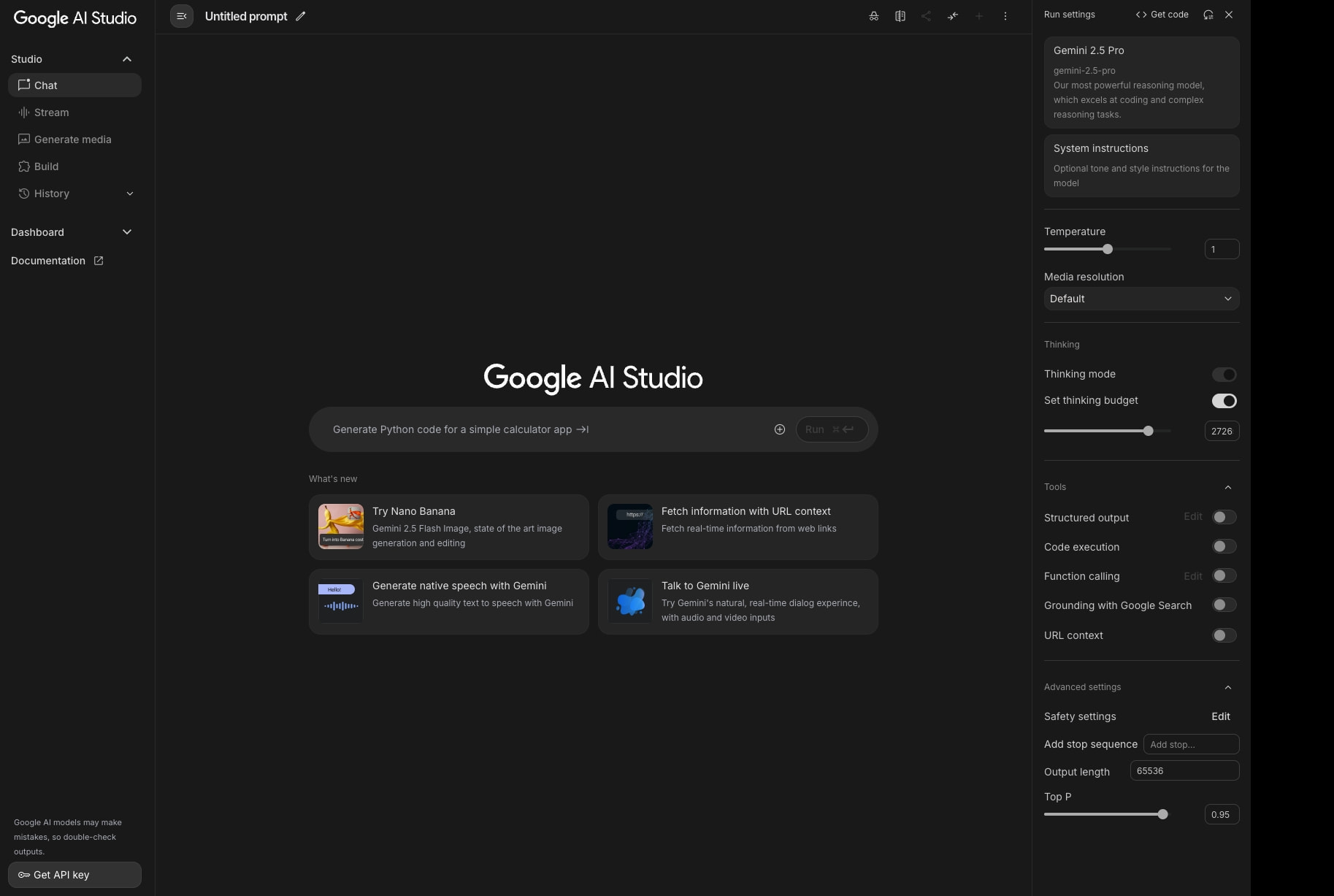Image resolution: width=1334 pixels, height=896 pixels.
Task: Collapse the Studio section chevron
Action: click(x=127, y=59)
